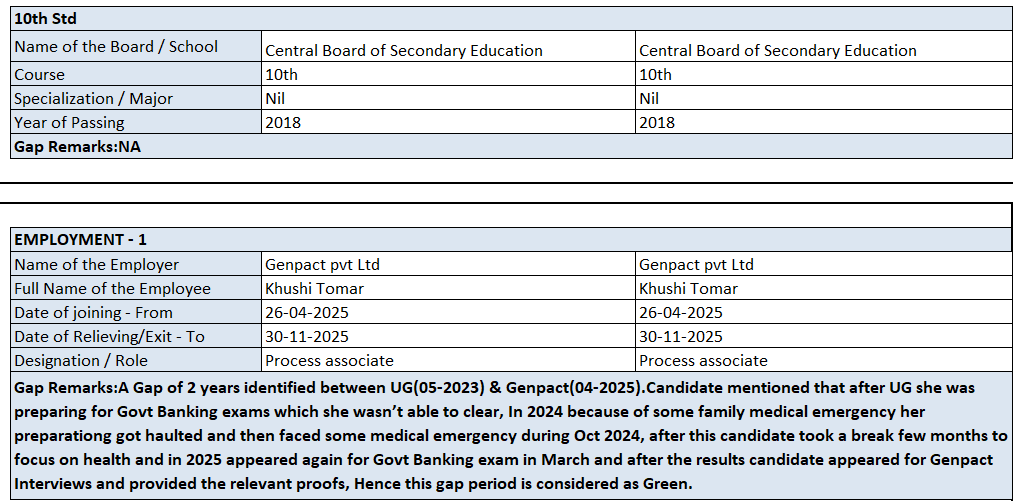Select the EMPLOYMENT - 1 header row

point(80,240)
